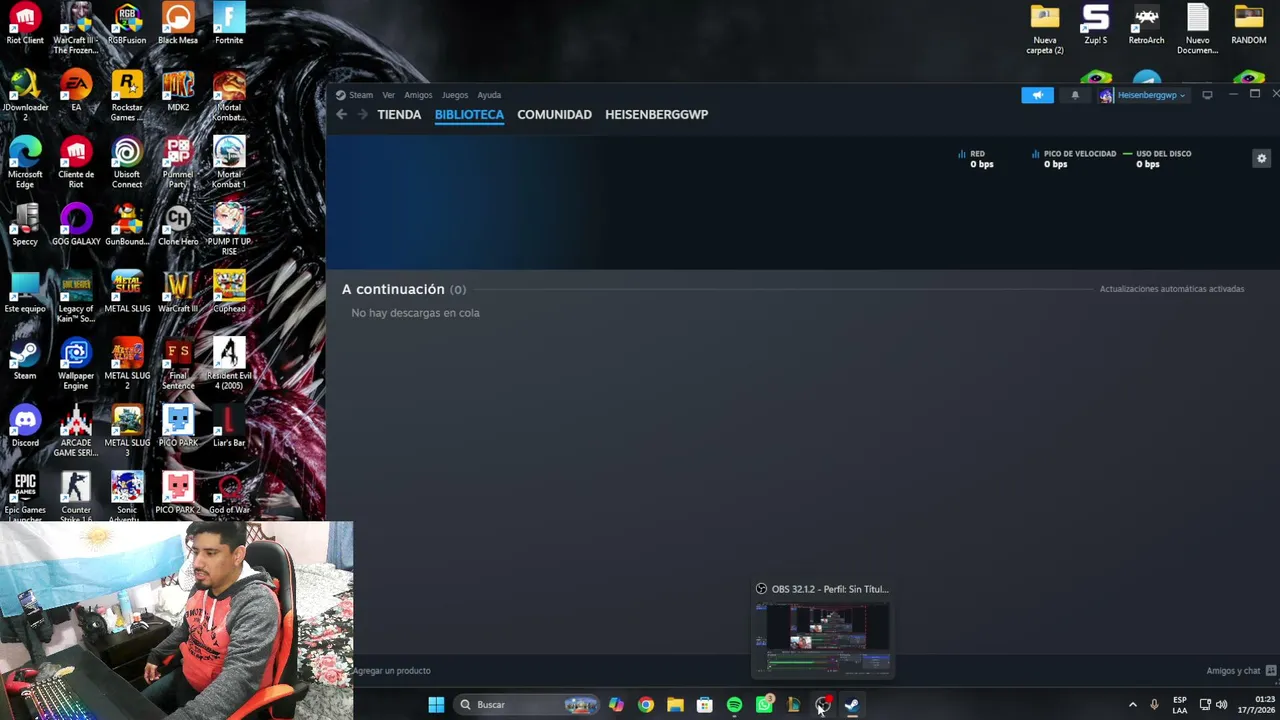This screenshot has width=1280, height=720.
Task: Select the Nueva carpeta (2) folder
Action: pyautogui.click(x=1045, y=29)
